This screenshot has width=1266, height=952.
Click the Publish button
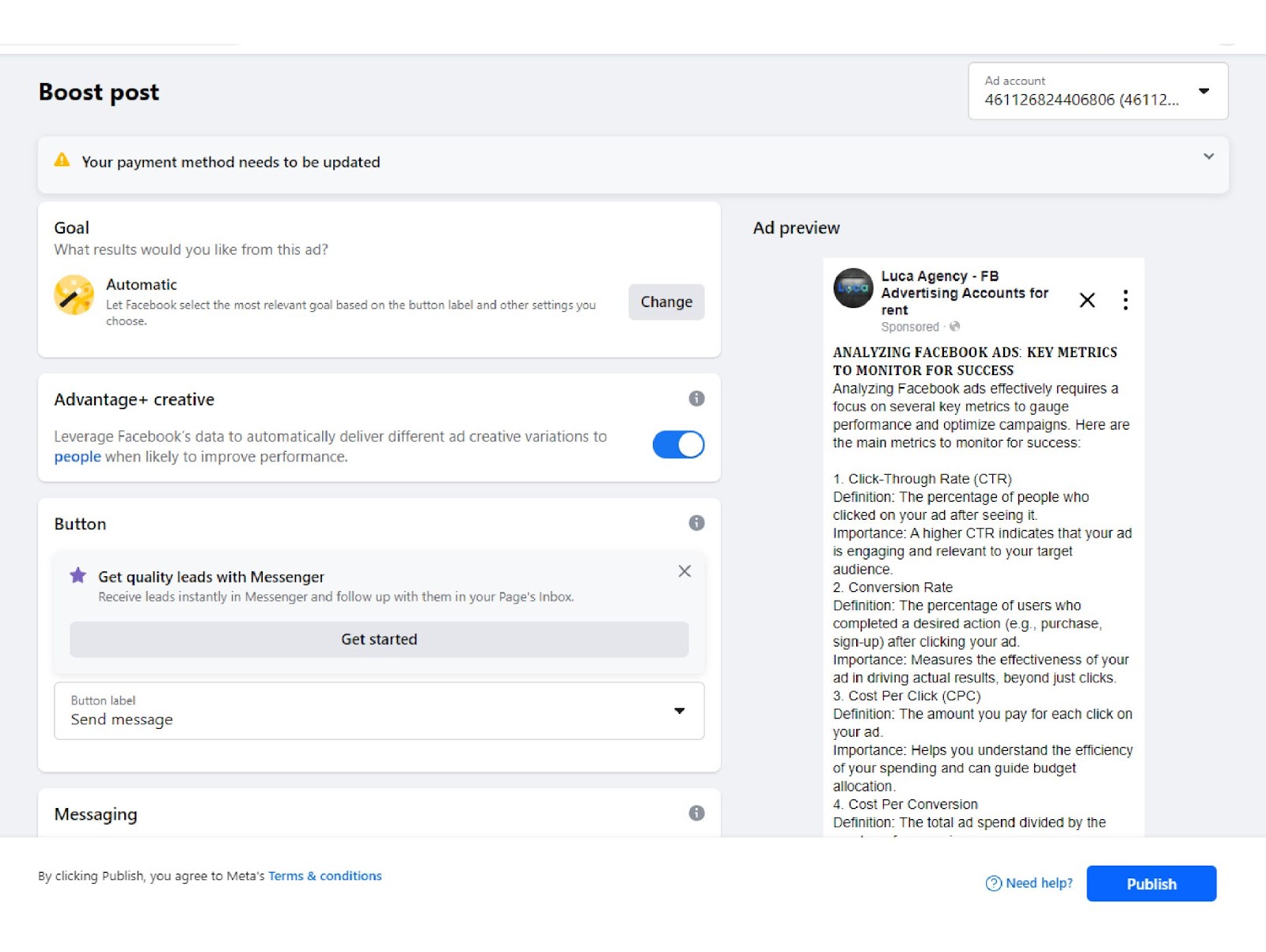[x=1151, y=884]
